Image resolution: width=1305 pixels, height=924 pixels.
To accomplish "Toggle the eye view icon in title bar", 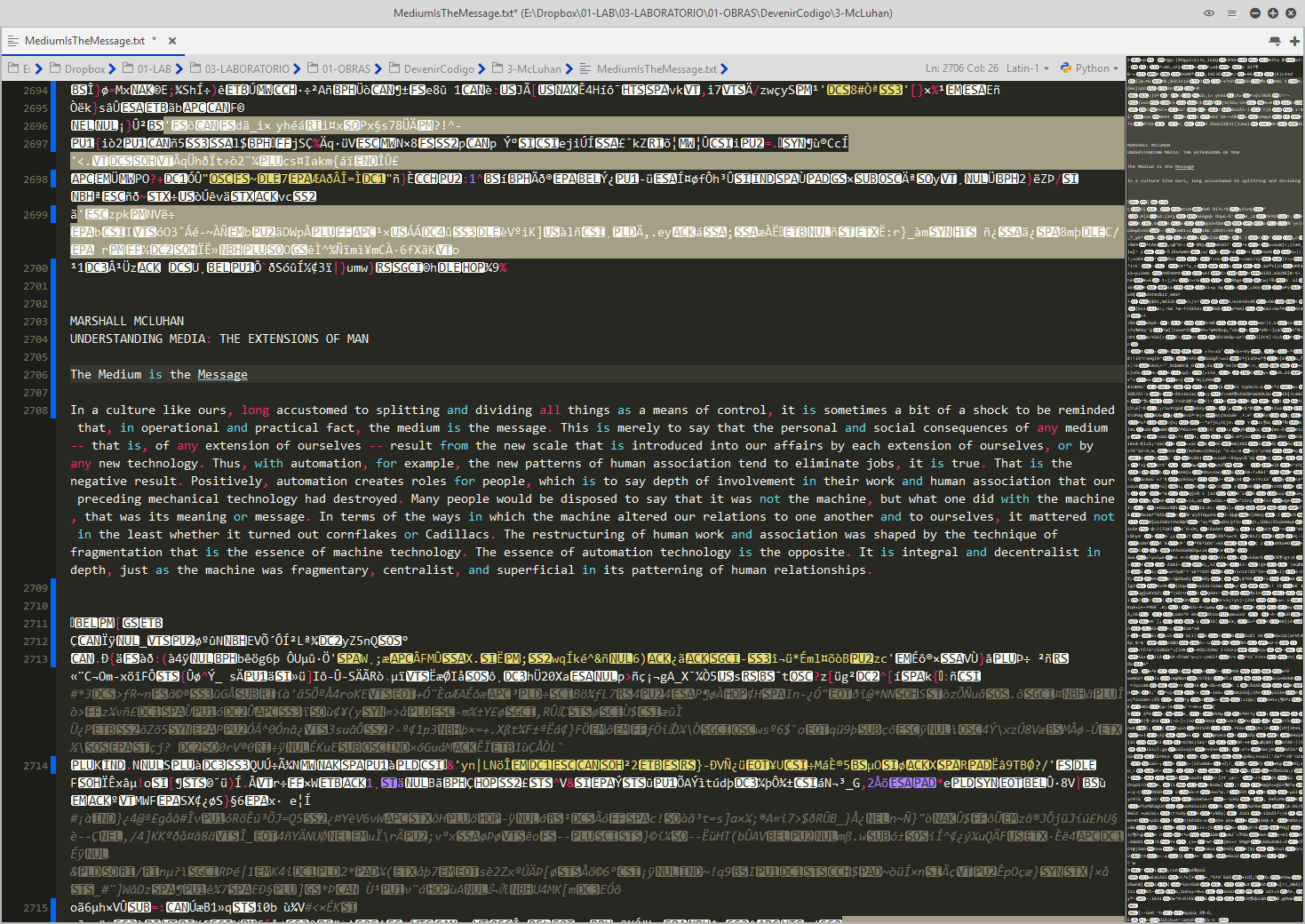I will tap(1208, 13).
